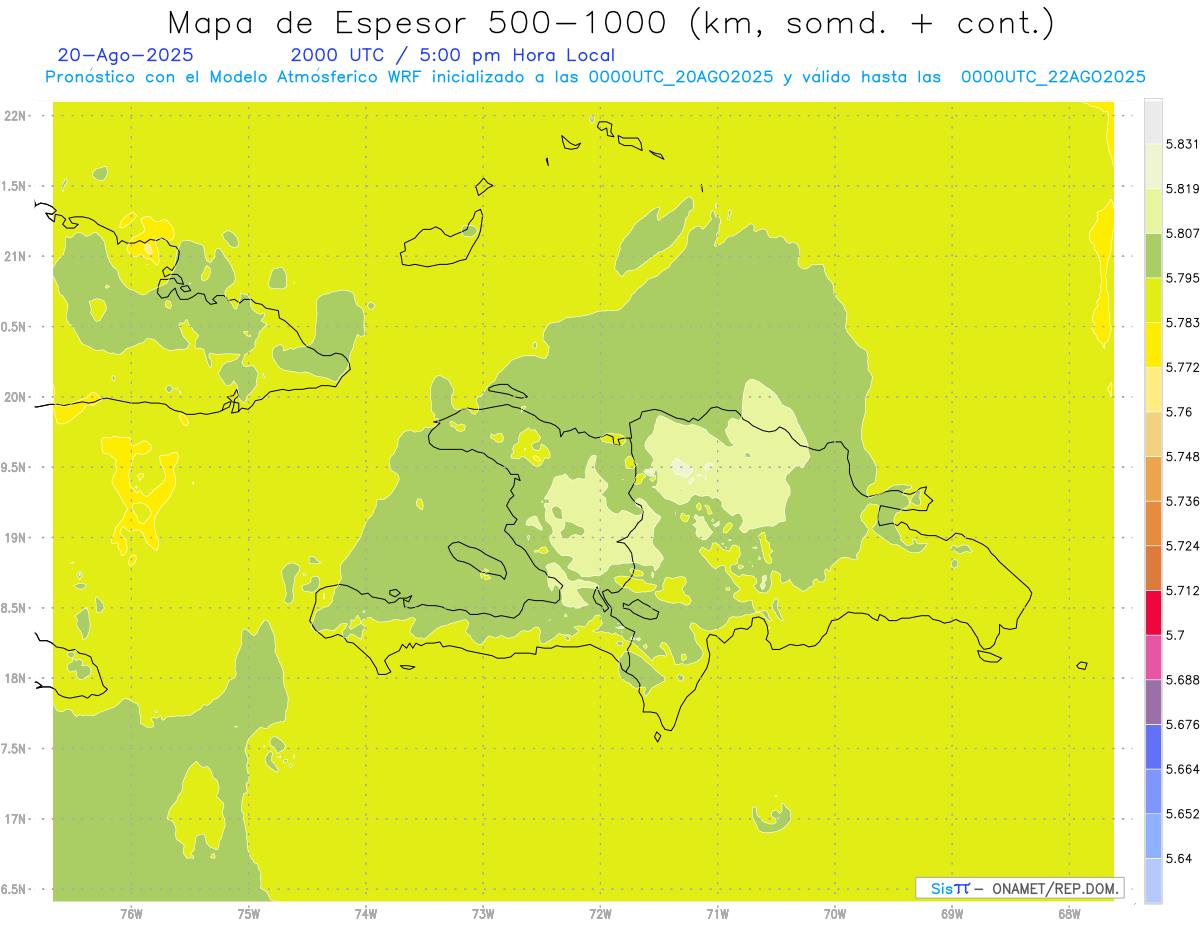Click the 5.652 colorbar value
Image resolution: width=1200 pixels, height=927 pixels.
click(x=1182, y=814)
